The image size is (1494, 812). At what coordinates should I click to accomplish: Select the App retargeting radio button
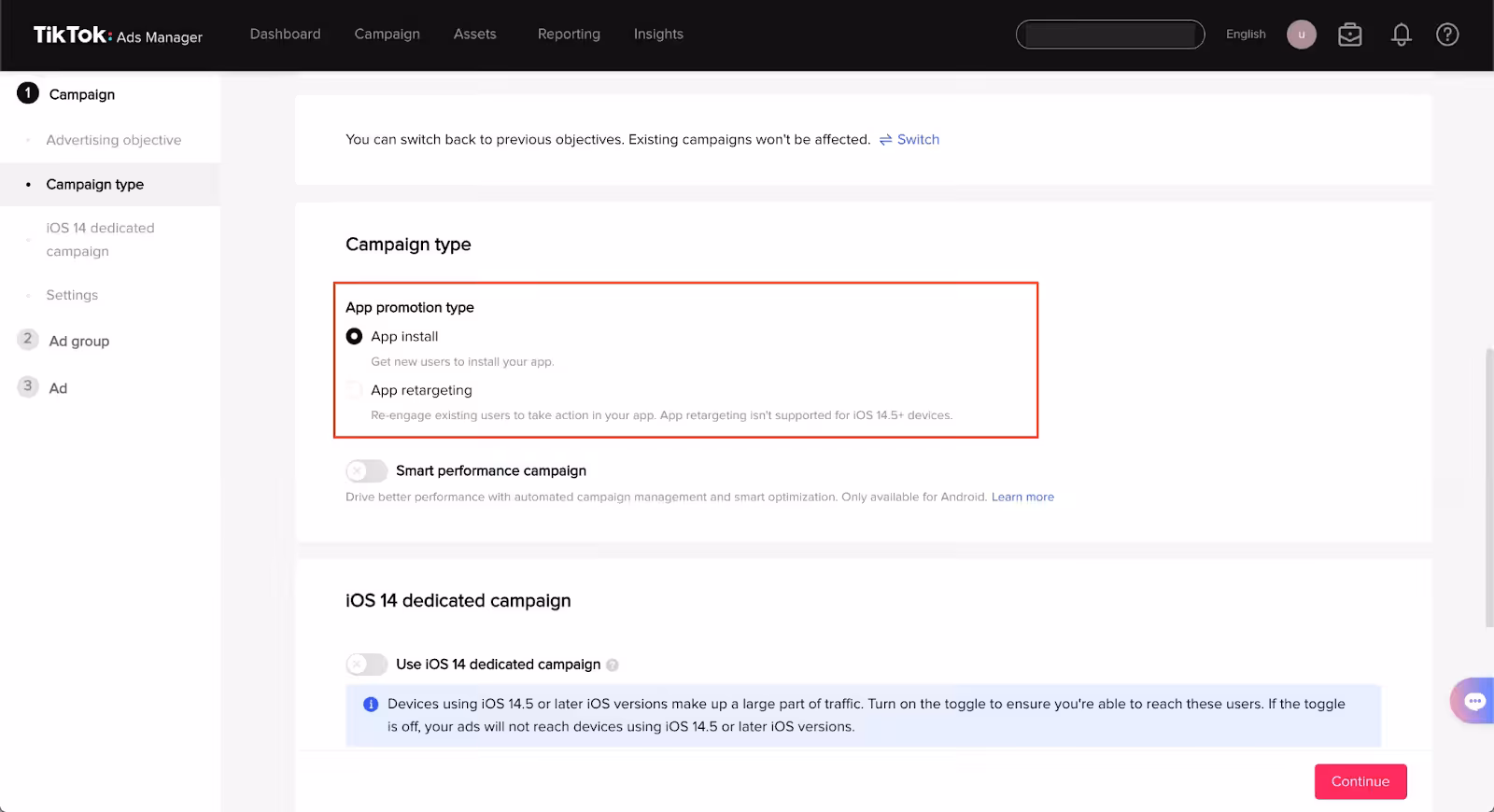[x=354, y=390]
